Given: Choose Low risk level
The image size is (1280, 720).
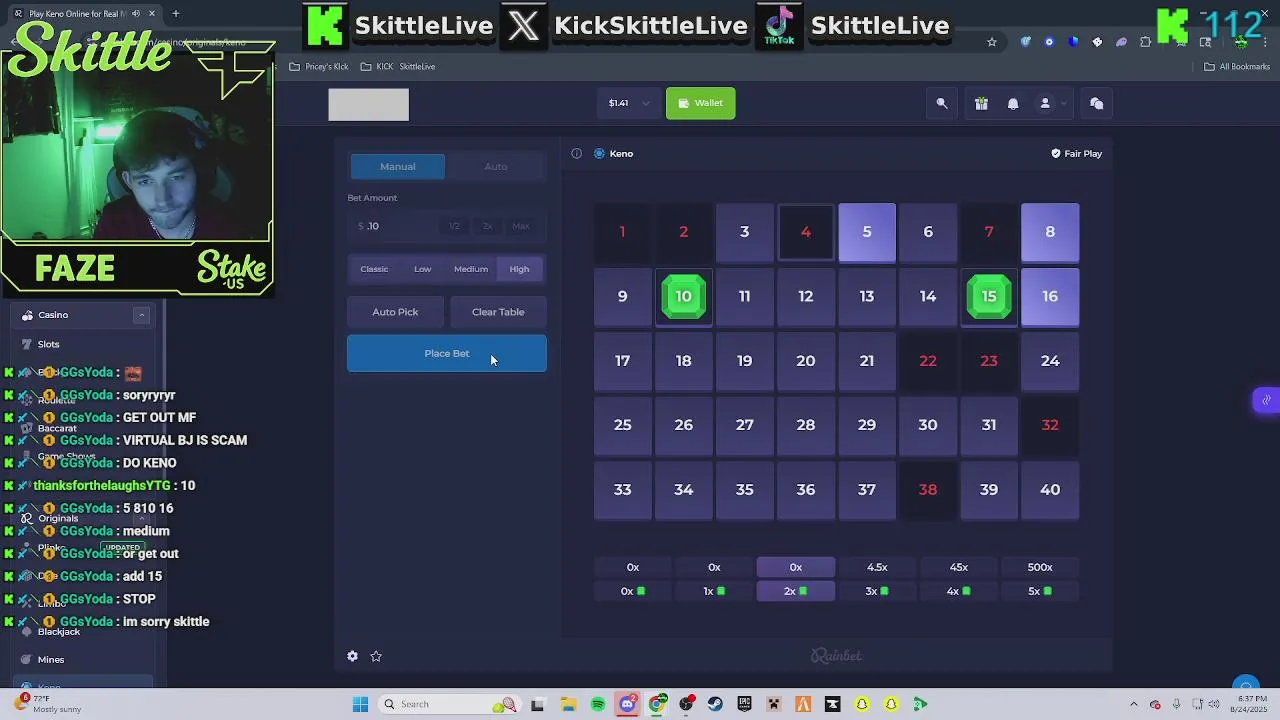Looking at the screenshot, I should 423,269.
